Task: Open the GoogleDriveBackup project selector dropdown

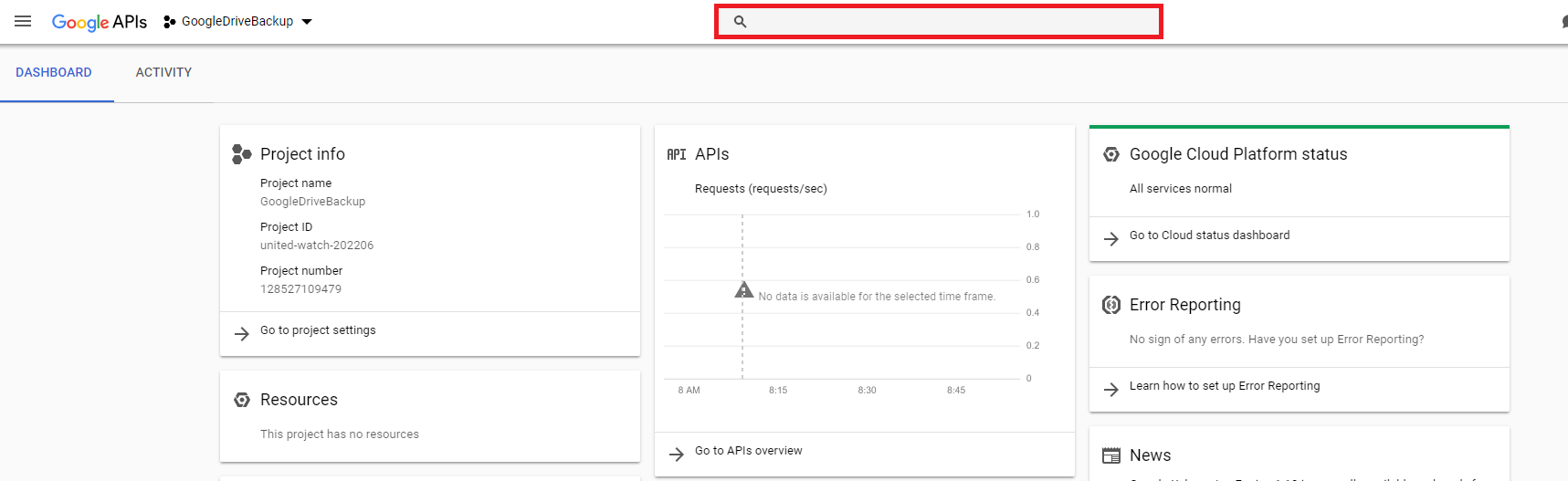Action: coord(247,21)
